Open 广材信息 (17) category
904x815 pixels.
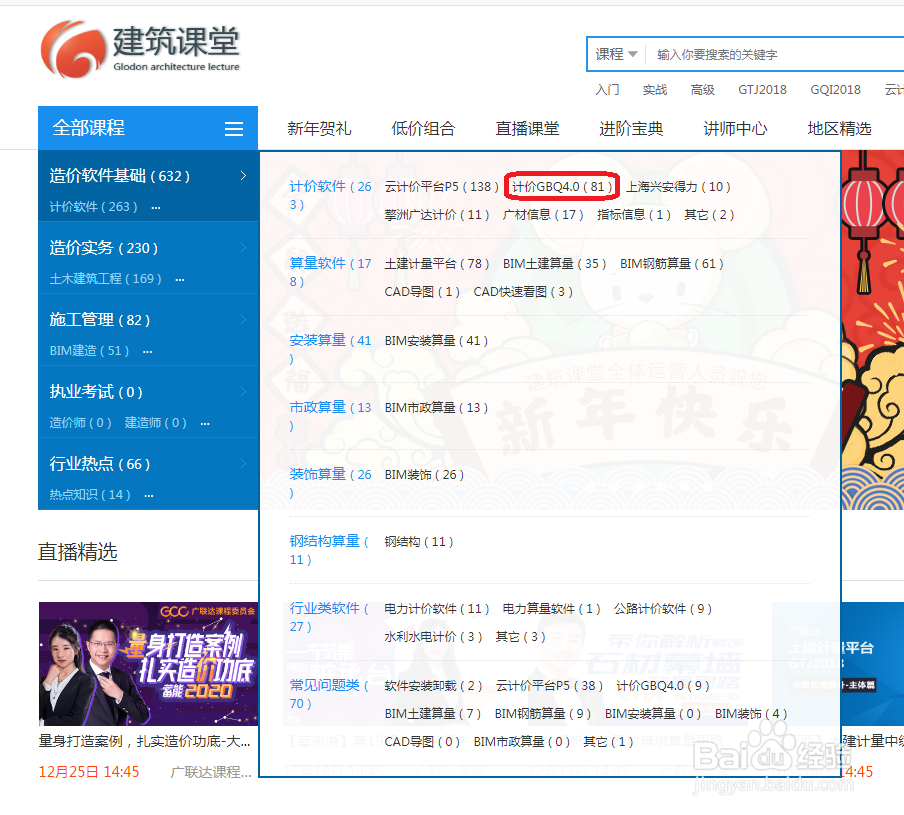tap(543, 215)
